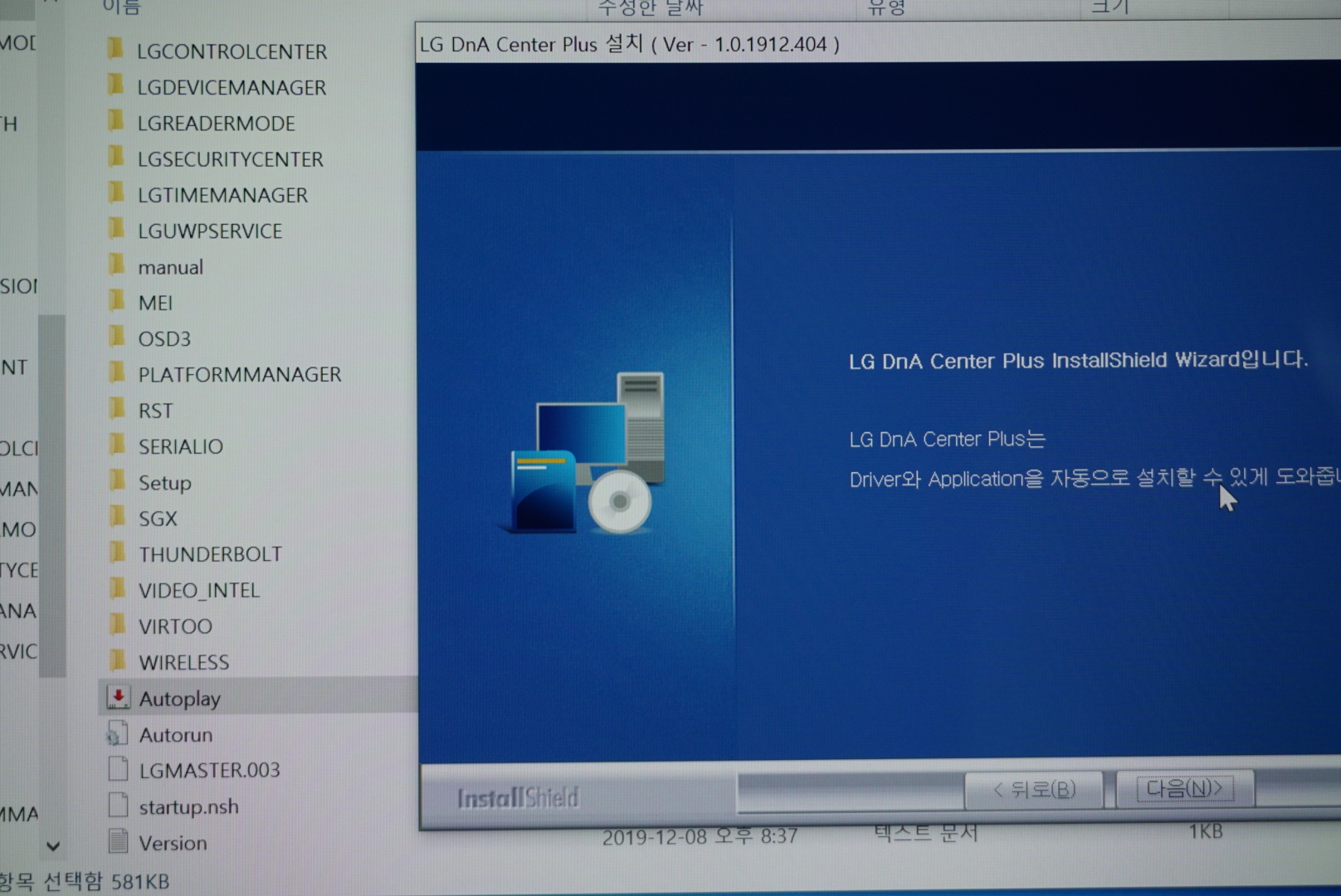Select the LGUWPSERVICE folder name

[x=210, y=231]
